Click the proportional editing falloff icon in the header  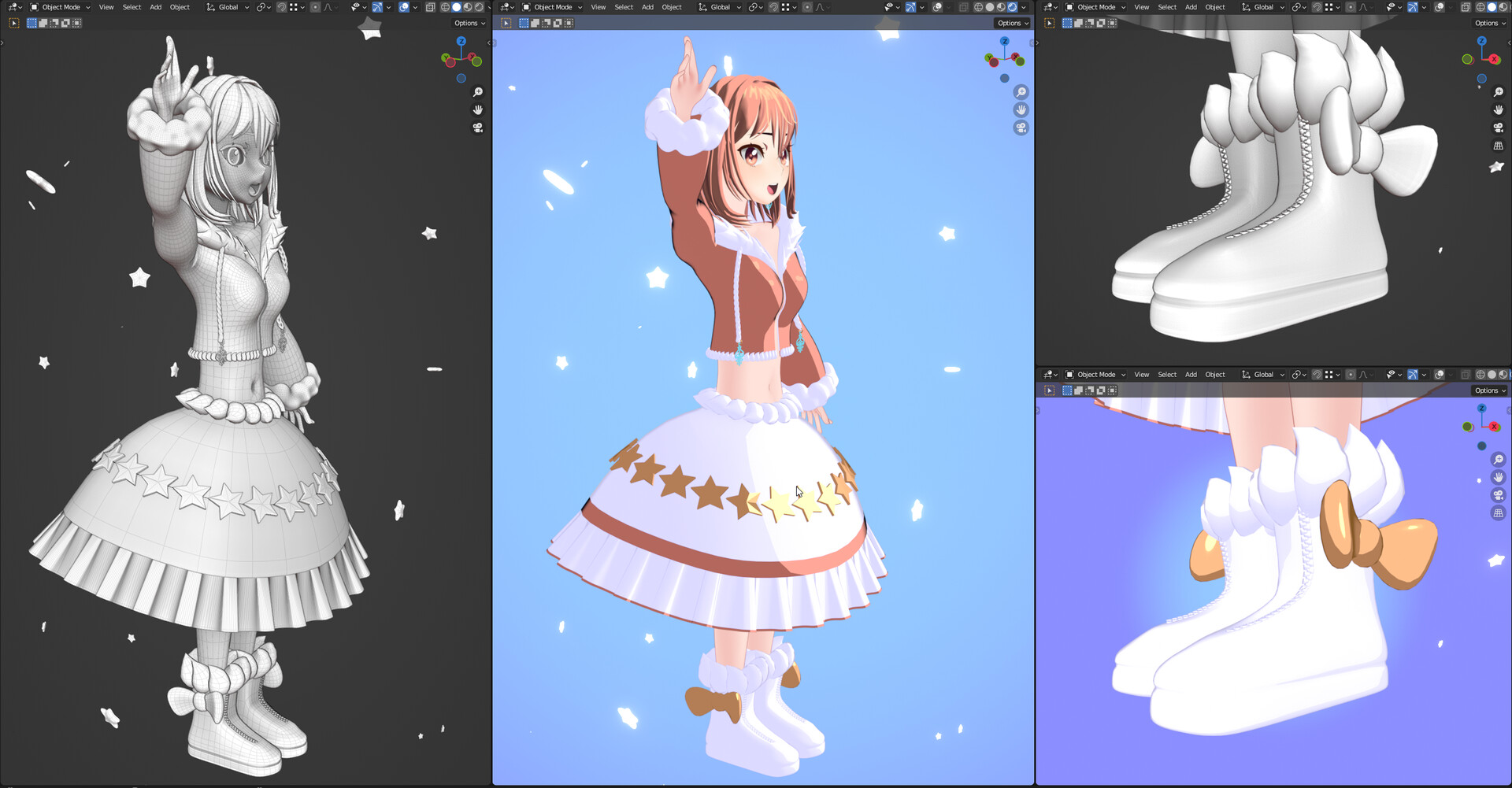coord(328,7)
